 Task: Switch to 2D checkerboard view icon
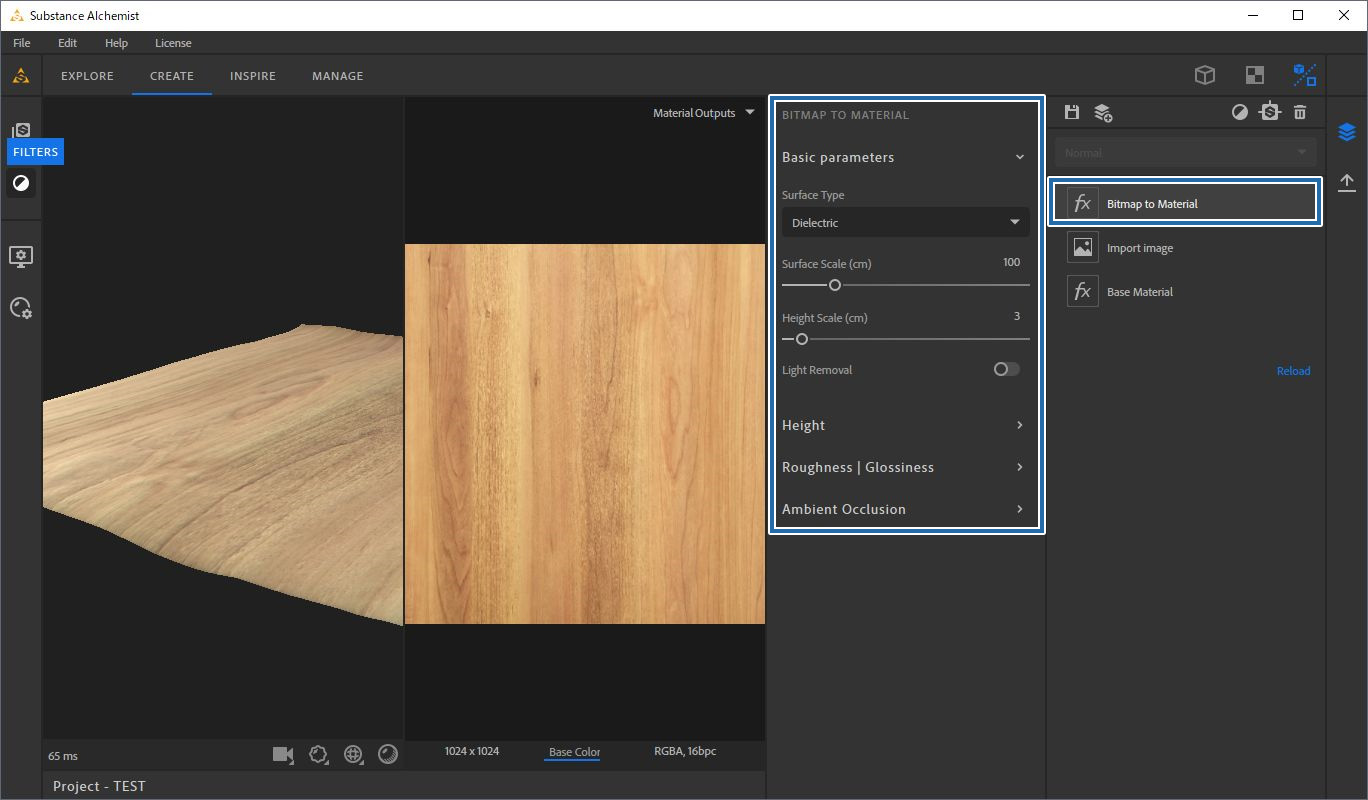point(1254,75)
